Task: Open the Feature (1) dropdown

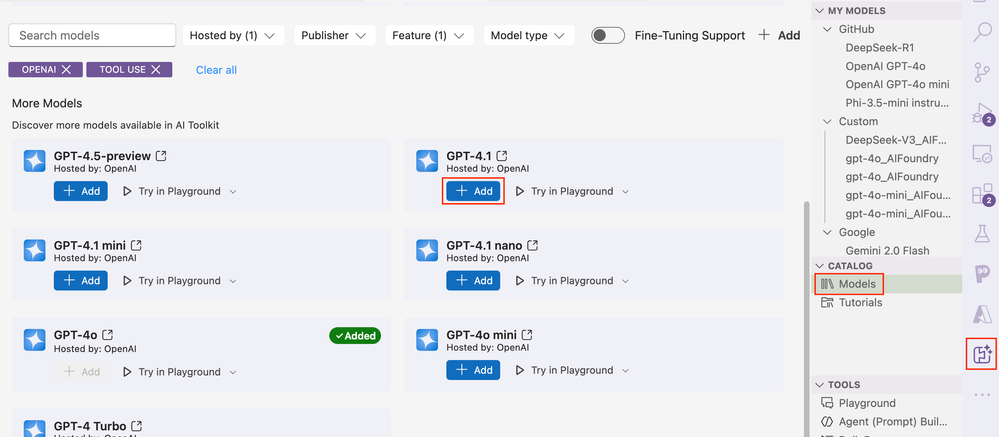Action: coord(429,36)
